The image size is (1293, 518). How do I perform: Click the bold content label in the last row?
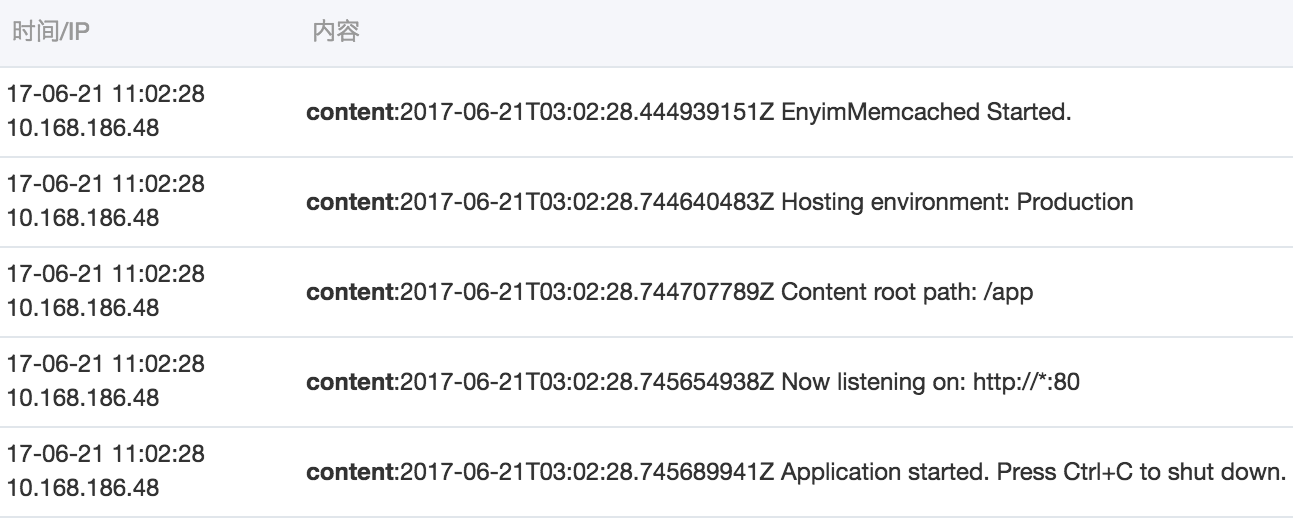tap(351, 472)
